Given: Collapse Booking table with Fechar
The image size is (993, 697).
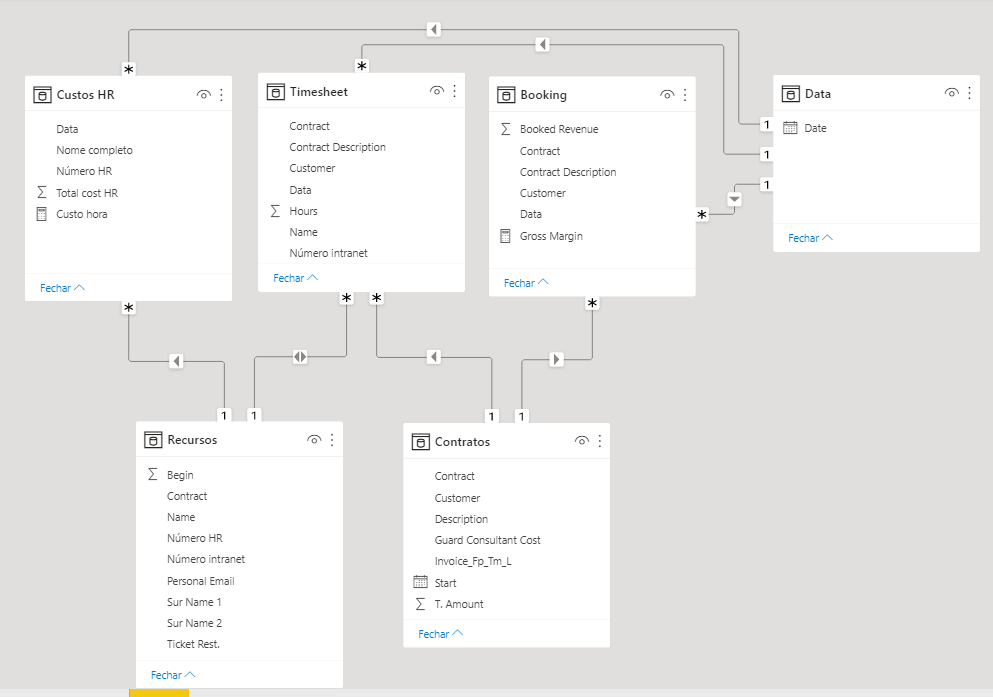Looking at the screenshot, I should pos(526,283).
